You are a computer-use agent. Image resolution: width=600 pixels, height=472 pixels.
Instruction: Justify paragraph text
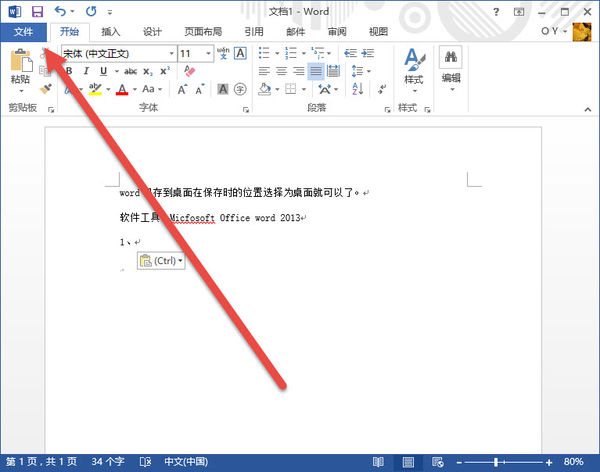316,71
